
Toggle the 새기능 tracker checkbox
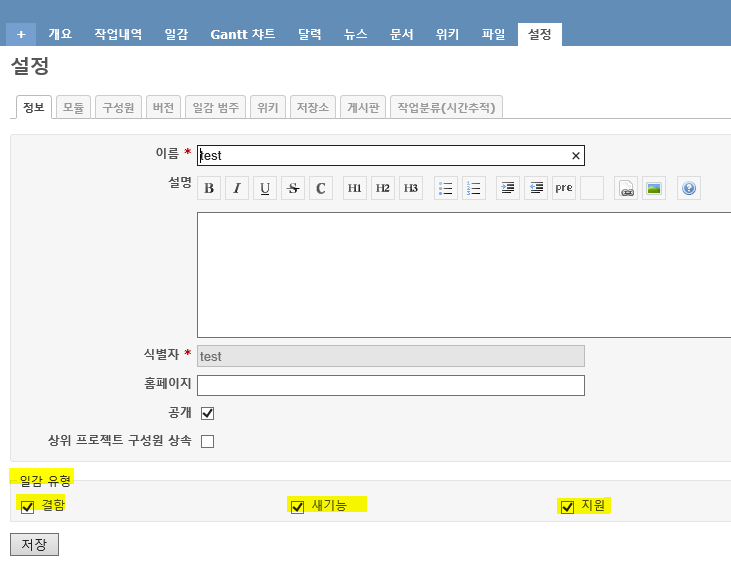tap(297, 507)
